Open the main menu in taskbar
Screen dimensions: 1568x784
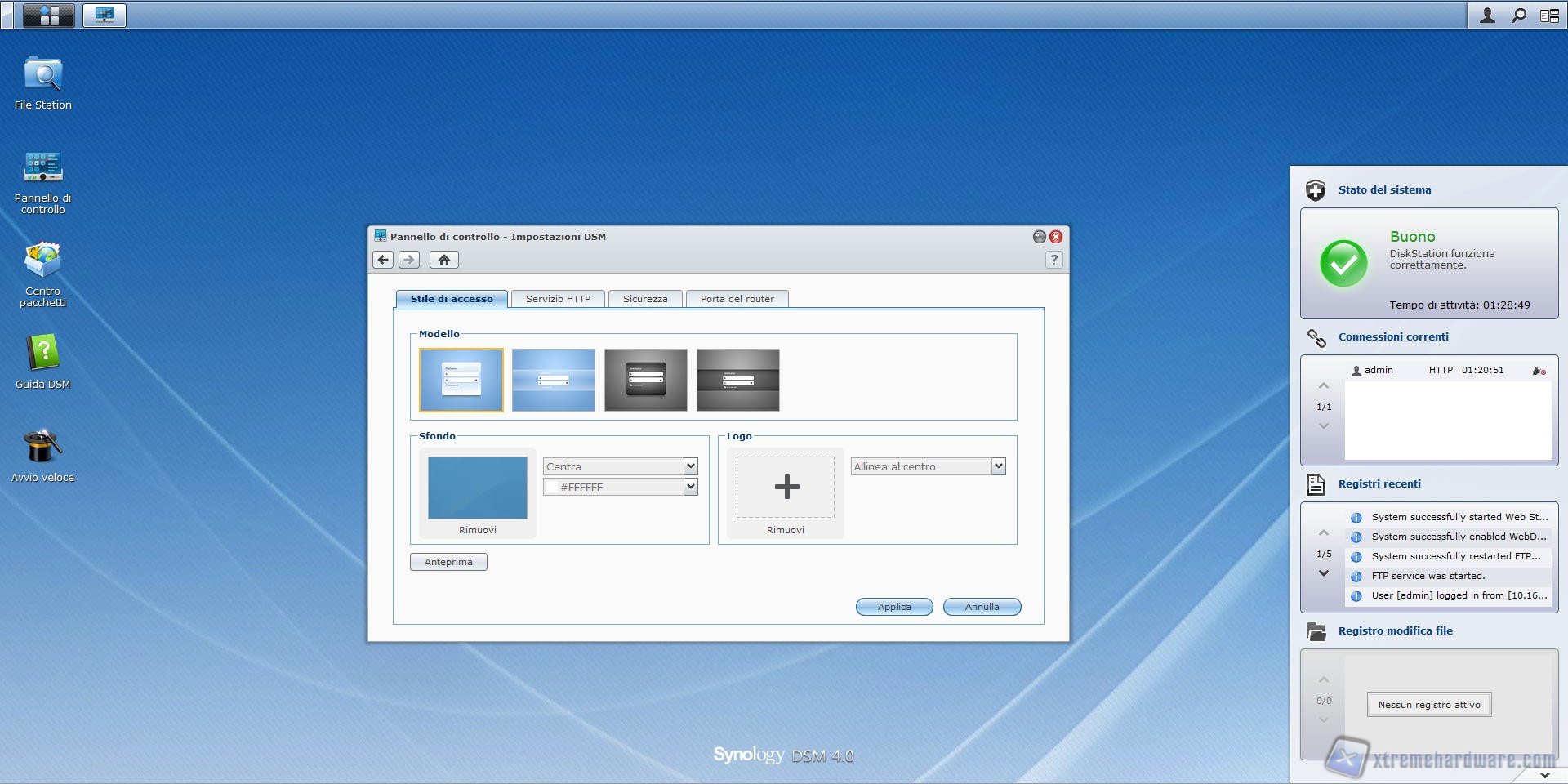coord(49,15)
